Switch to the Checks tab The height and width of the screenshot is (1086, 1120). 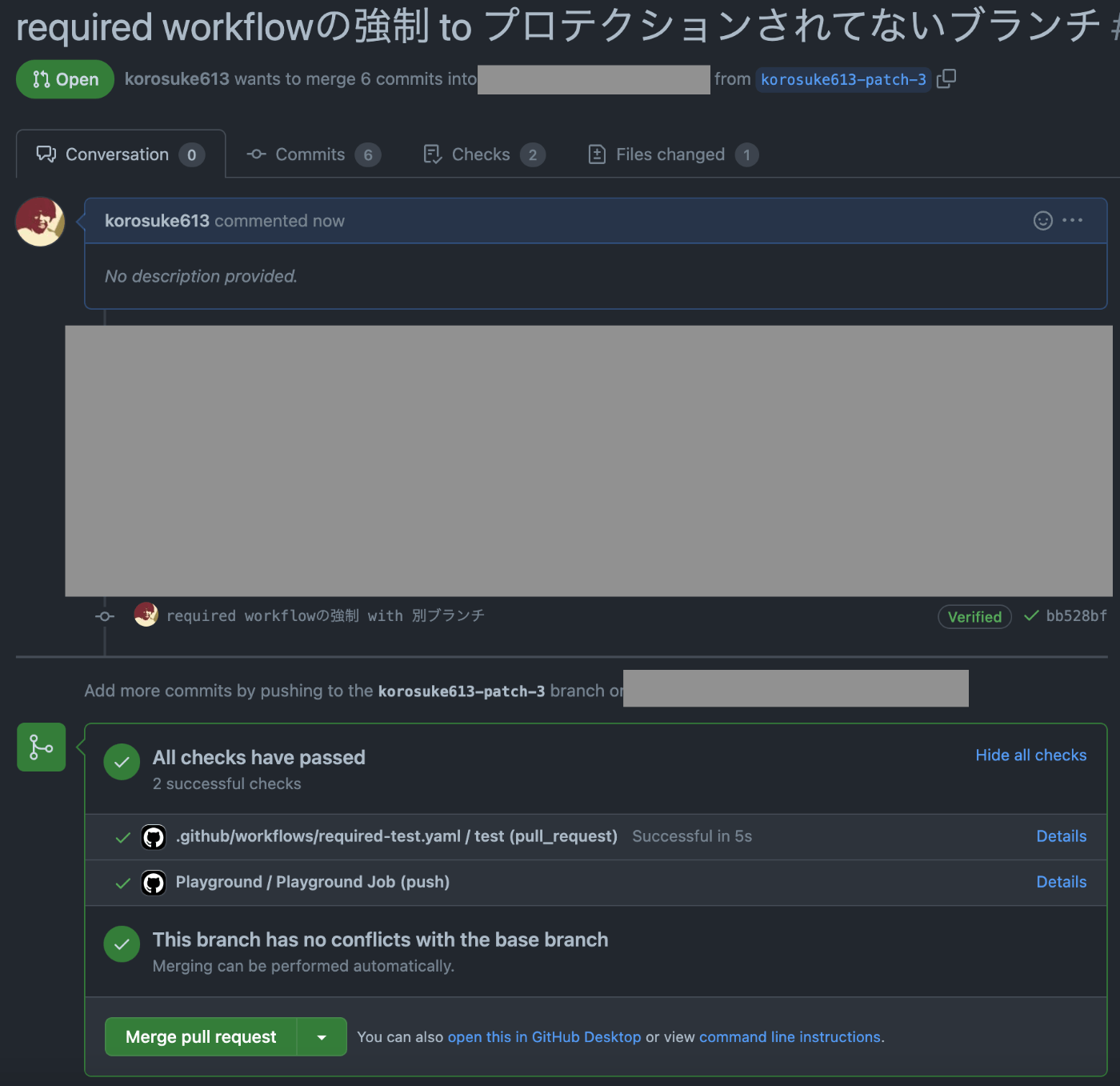point(484,154)
